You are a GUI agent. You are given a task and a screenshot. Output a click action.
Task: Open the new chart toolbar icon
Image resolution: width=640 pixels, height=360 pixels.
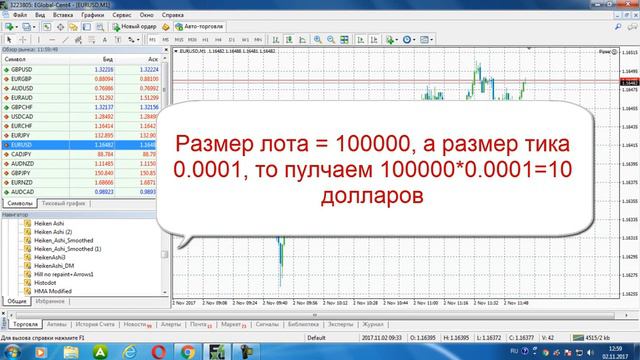9,27
